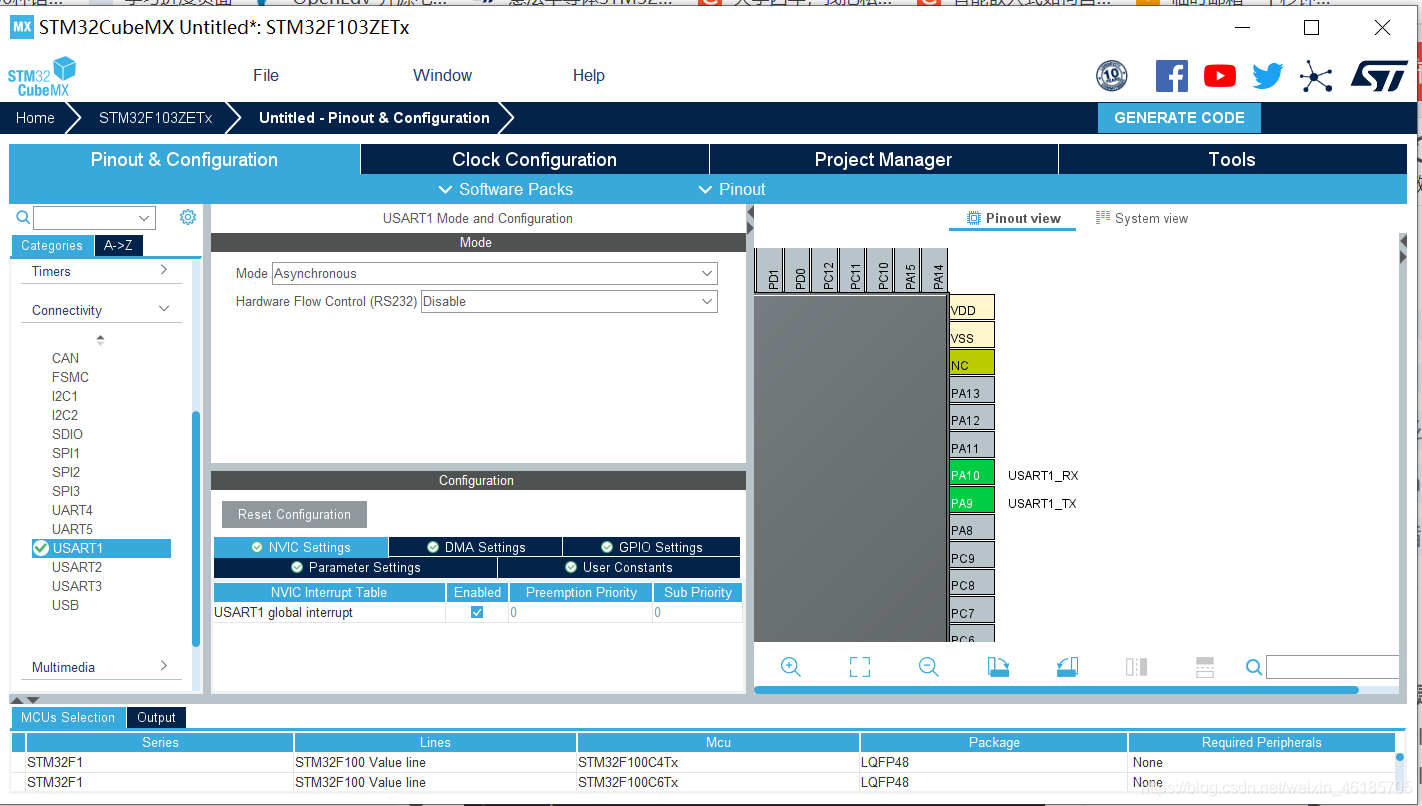This screenshot has width=1422, height=806.
Task: Select pin PA9 on the chip
Action: [x=972, y=502]
